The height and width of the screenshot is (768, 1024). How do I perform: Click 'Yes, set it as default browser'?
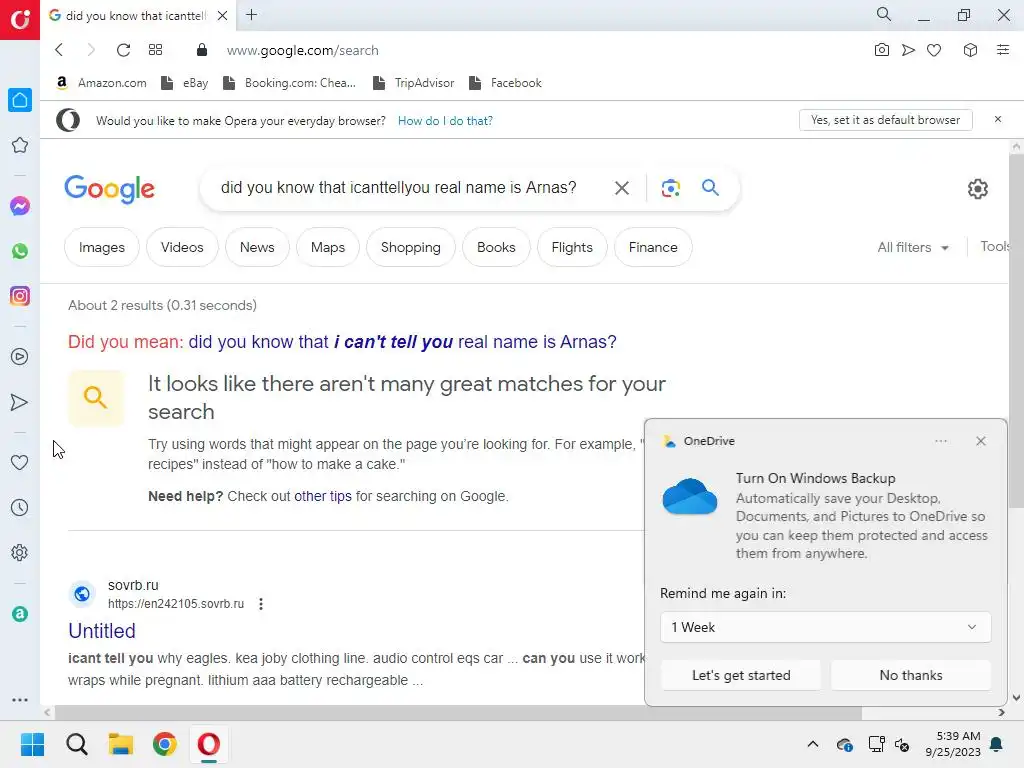pos(886,120)
